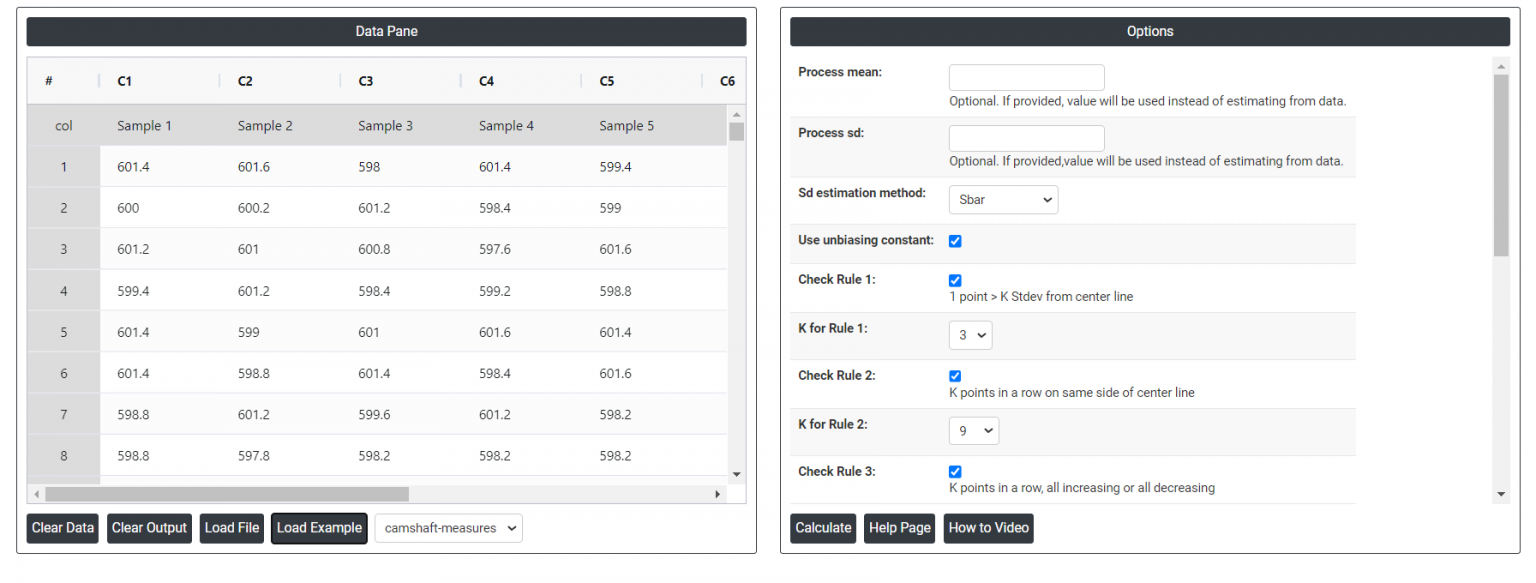
Task: Toggle the Check Rule 3 checkbox
Action: (955, 472)
